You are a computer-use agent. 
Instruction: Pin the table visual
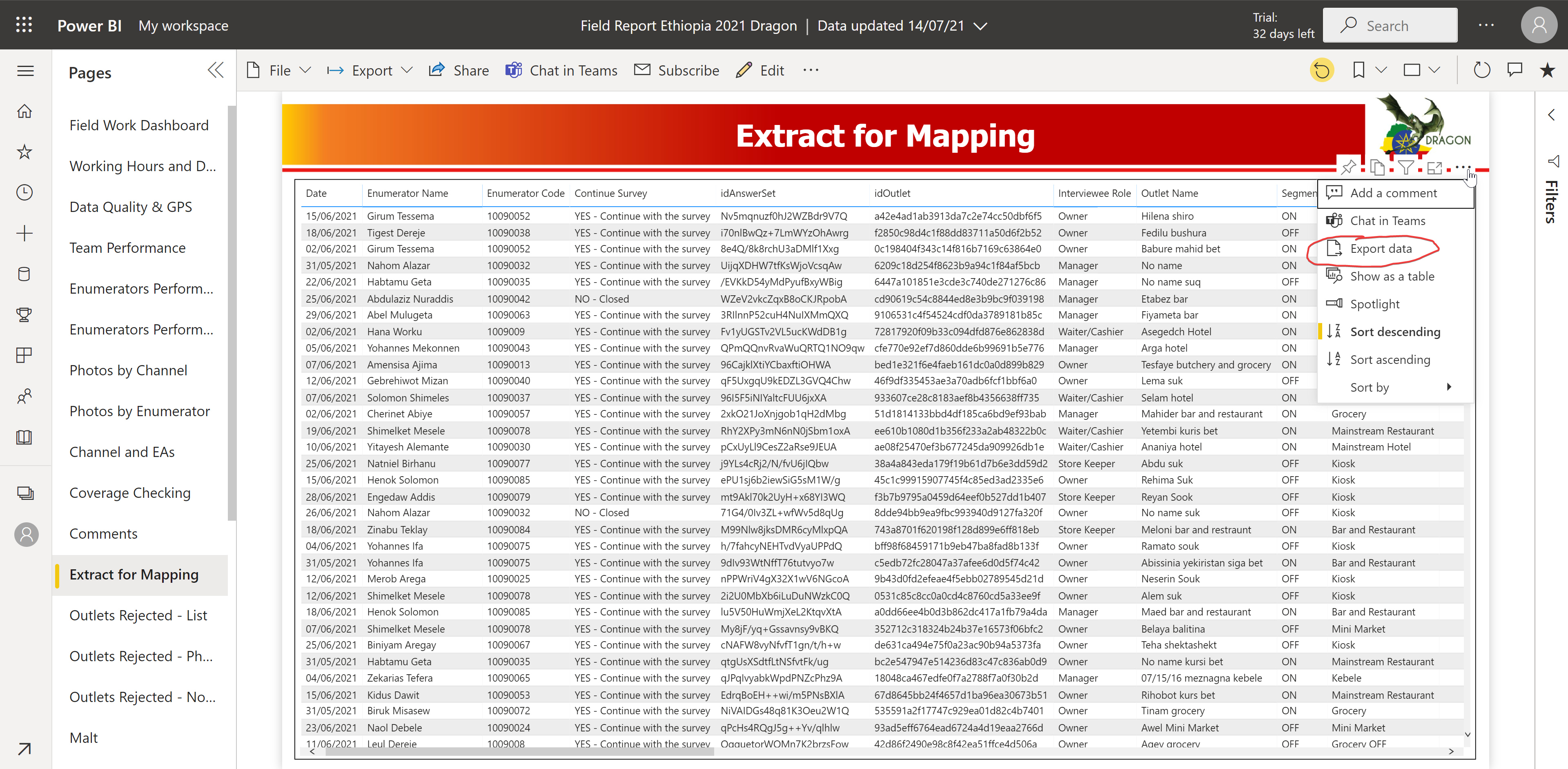1348,167
